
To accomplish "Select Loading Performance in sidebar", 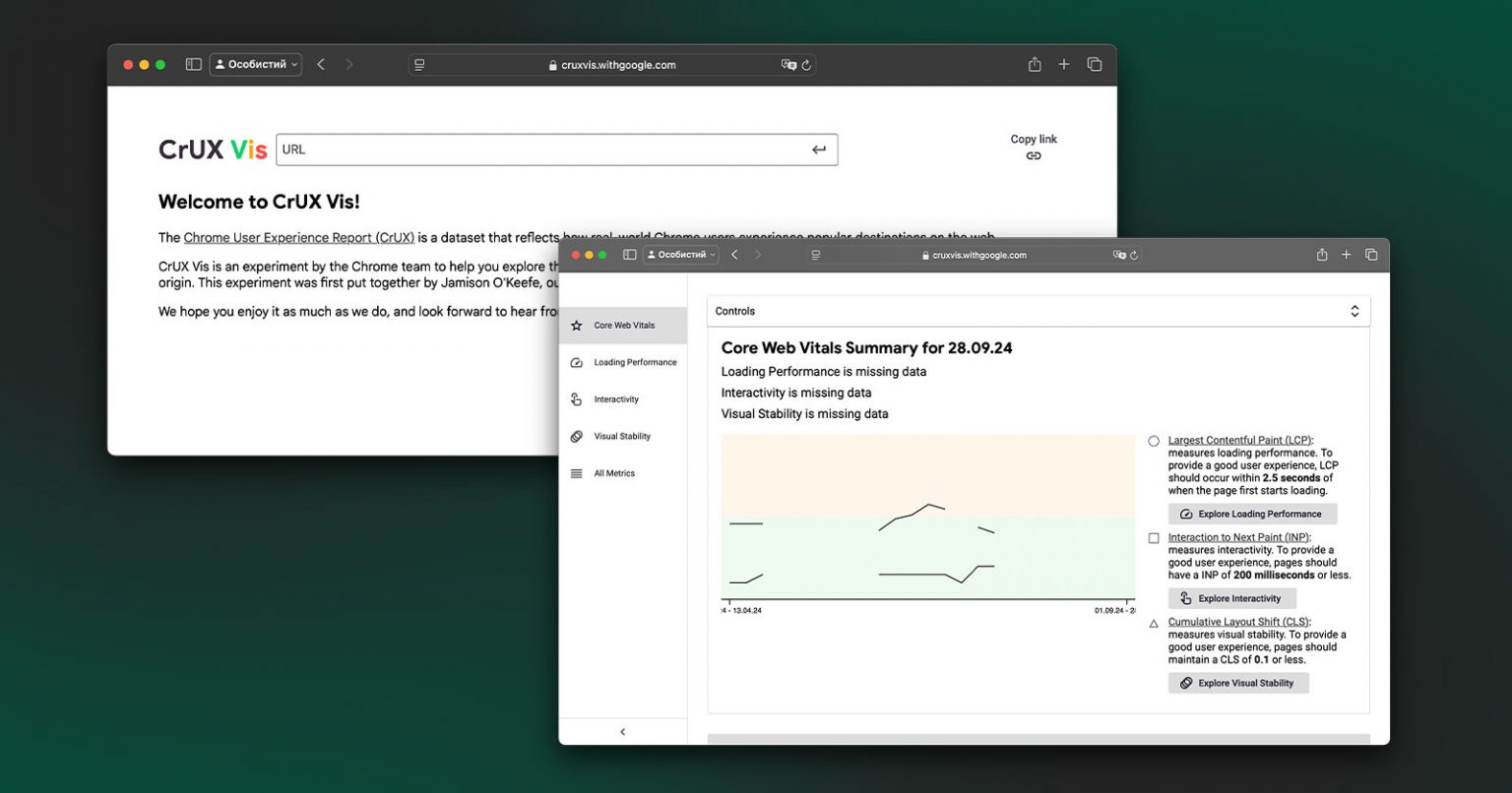I will 623,362.
